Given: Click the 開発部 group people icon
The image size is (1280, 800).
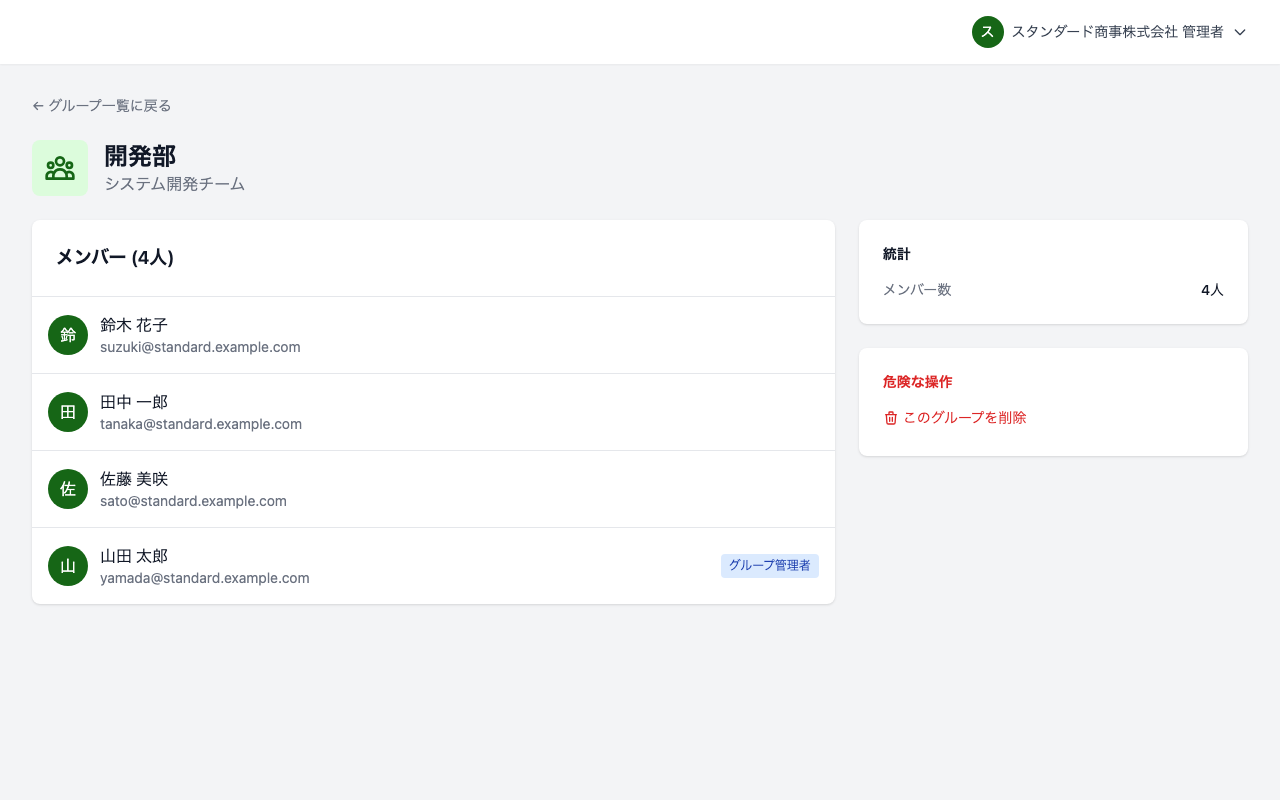Looking at the screenshot, I should click(x=60, y=168).
